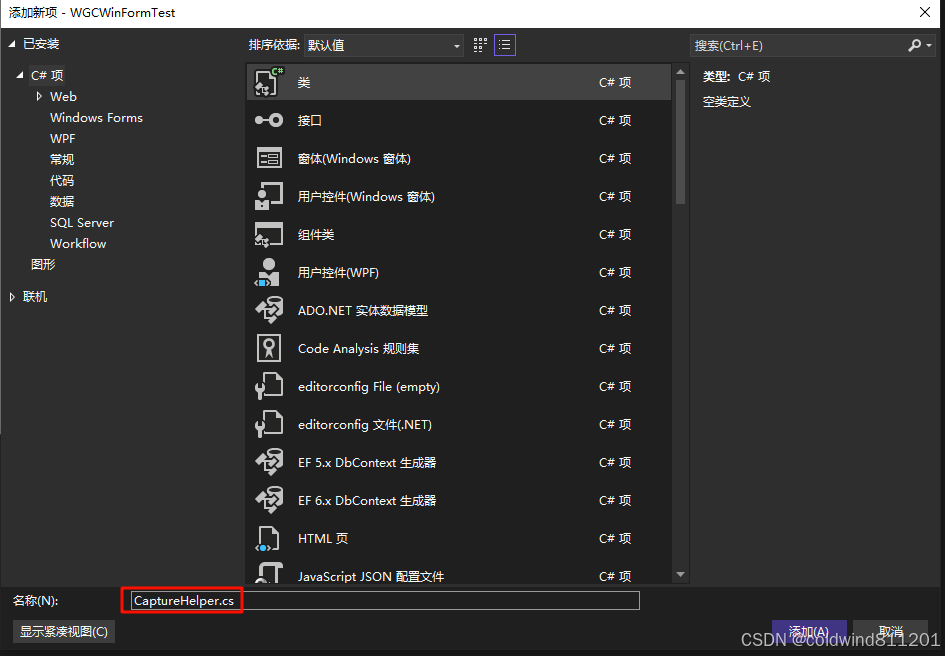Click the Code Analysis 规则集 text
Screen dimensions: 945x656
pyautogui.click(x=359, y=348)
